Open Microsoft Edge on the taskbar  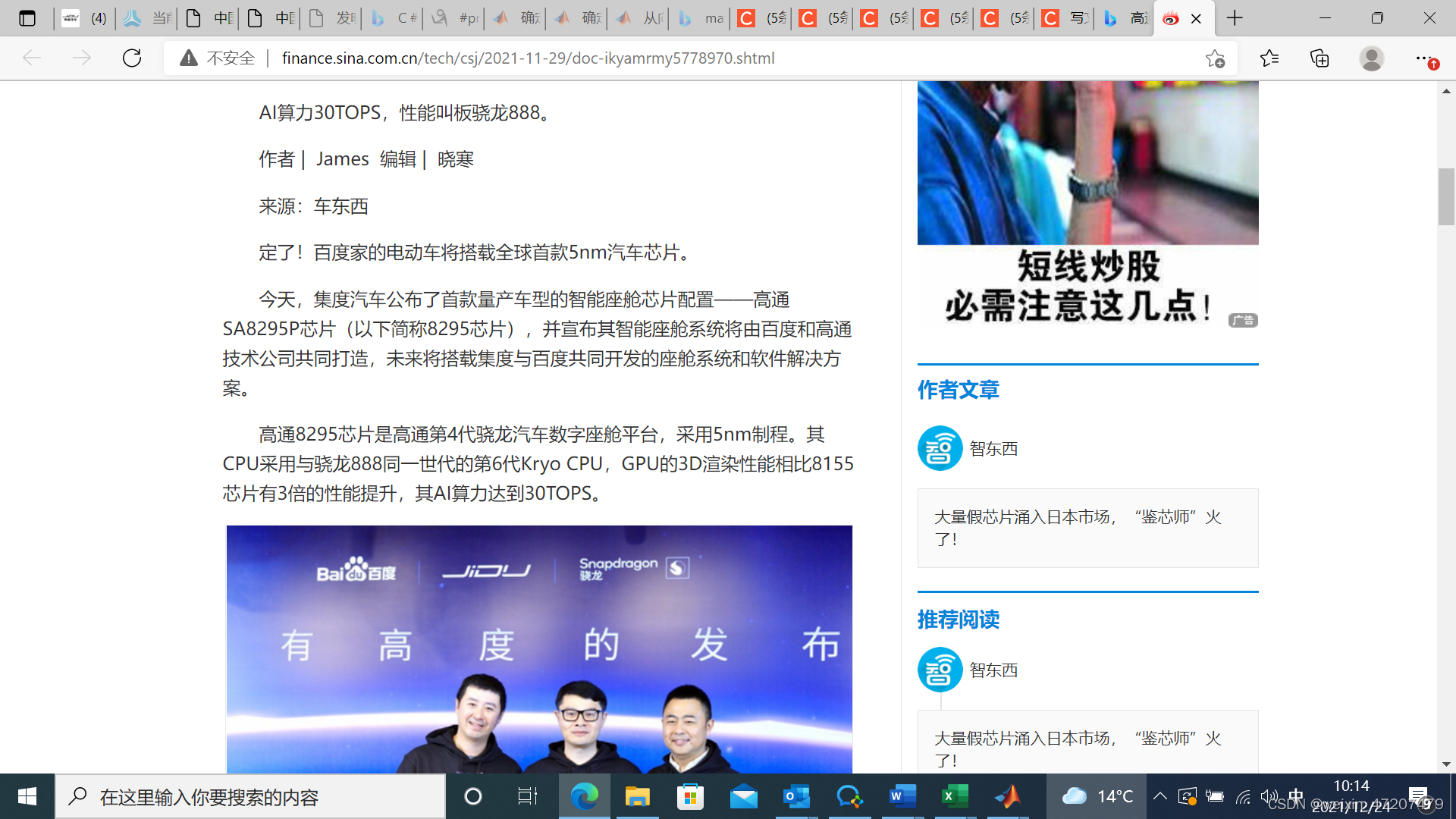coord(584,796)
